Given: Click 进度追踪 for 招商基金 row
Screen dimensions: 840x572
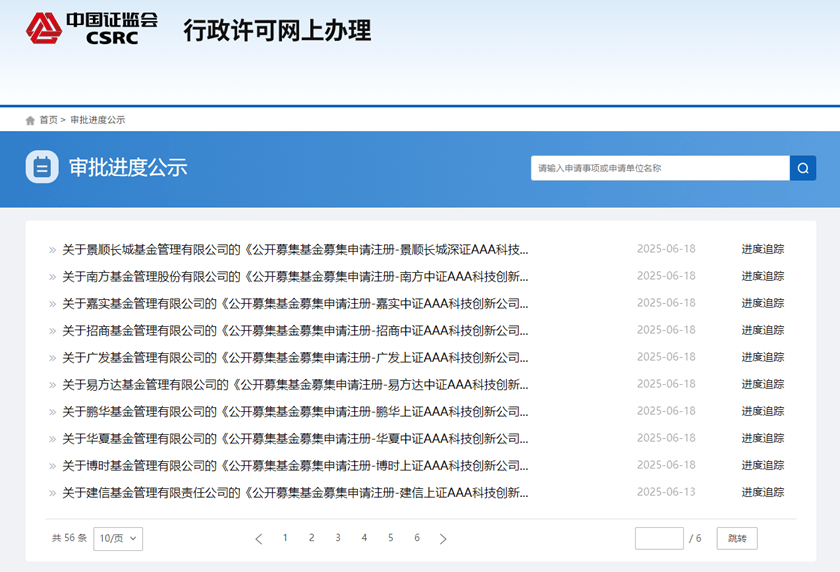Looking at the screenshot, I should [x=763, y=330].
